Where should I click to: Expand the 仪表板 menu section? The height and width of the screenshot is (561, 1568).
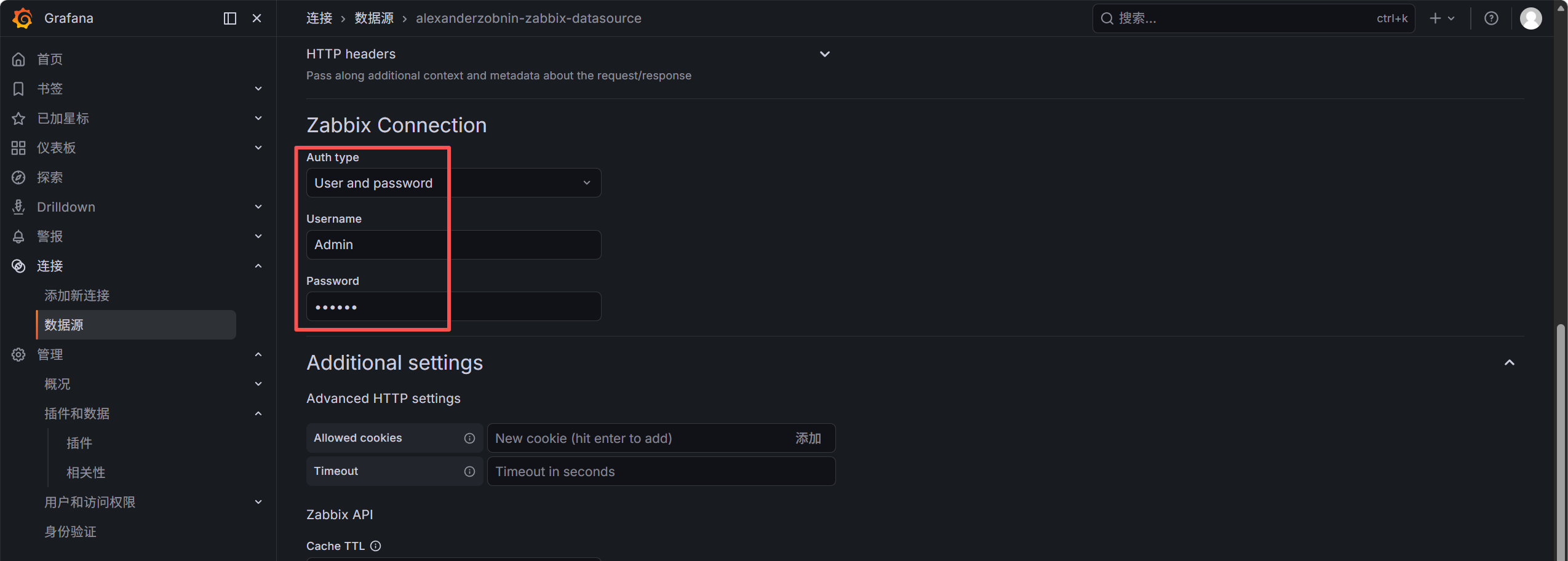pos(258,148)
